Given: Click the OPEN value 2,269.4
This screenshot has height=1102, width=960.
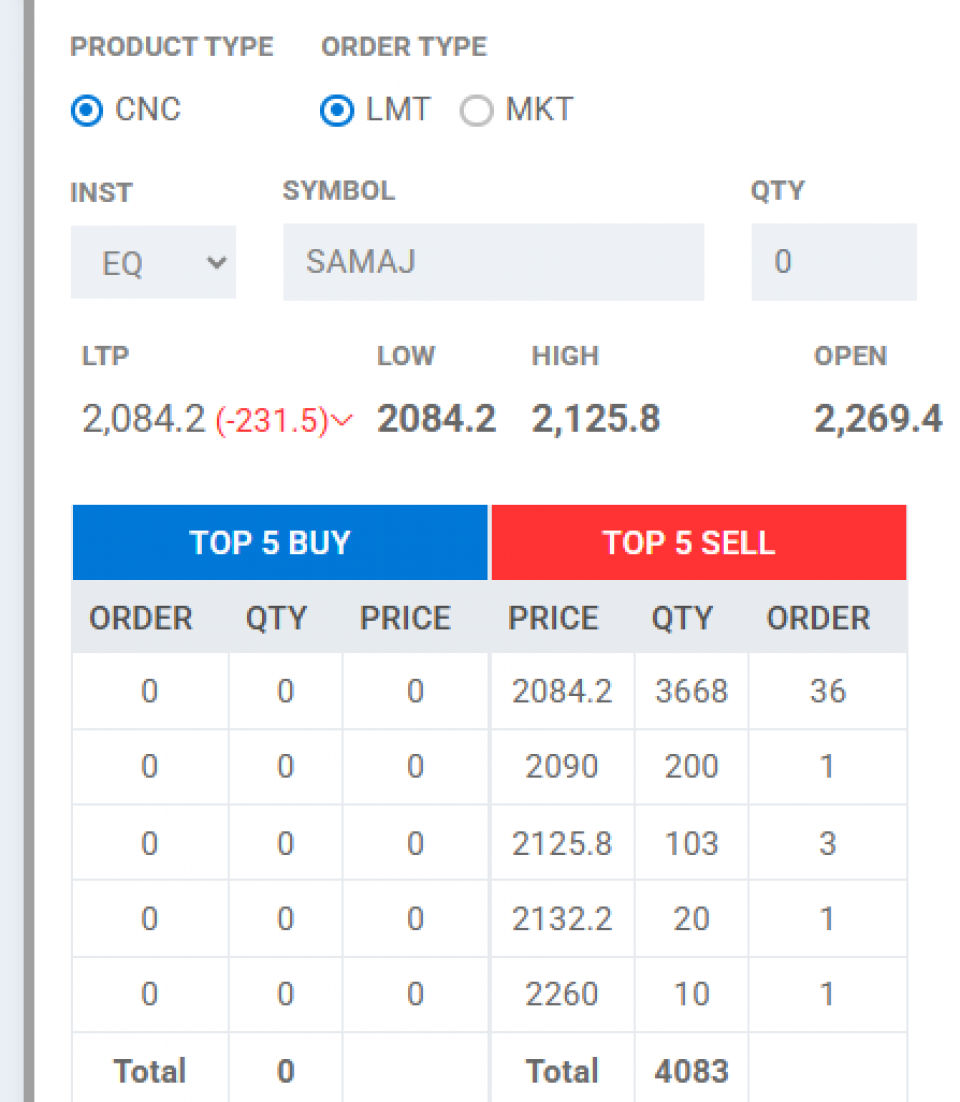Looking at the screenshot, I should coord(878,419).
